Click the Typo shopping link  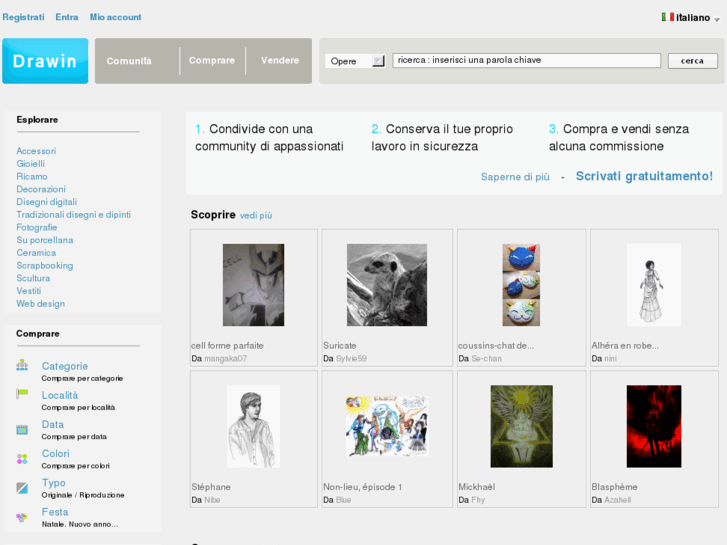[x=54, y=483]
